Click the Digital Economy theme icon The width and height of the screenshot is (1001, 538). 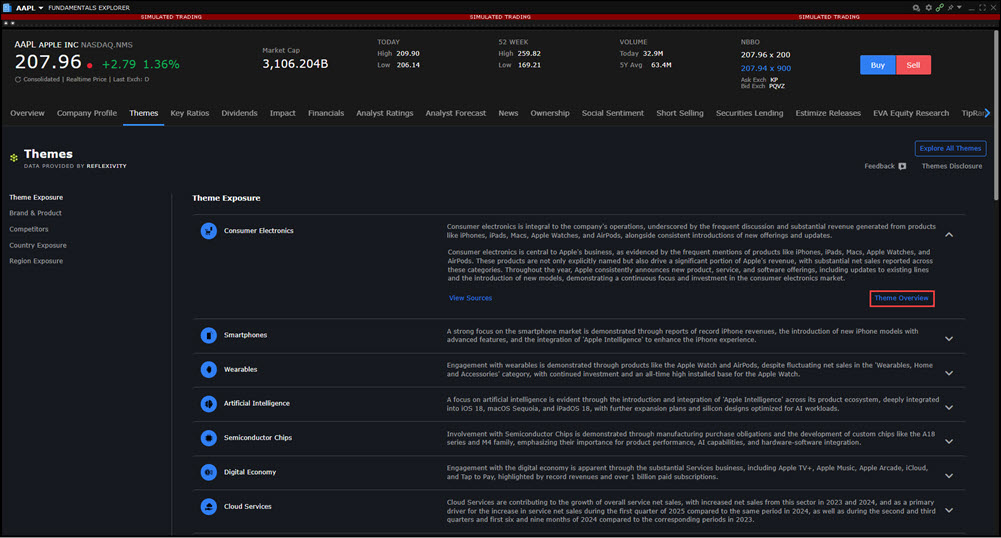coord(209,472)
